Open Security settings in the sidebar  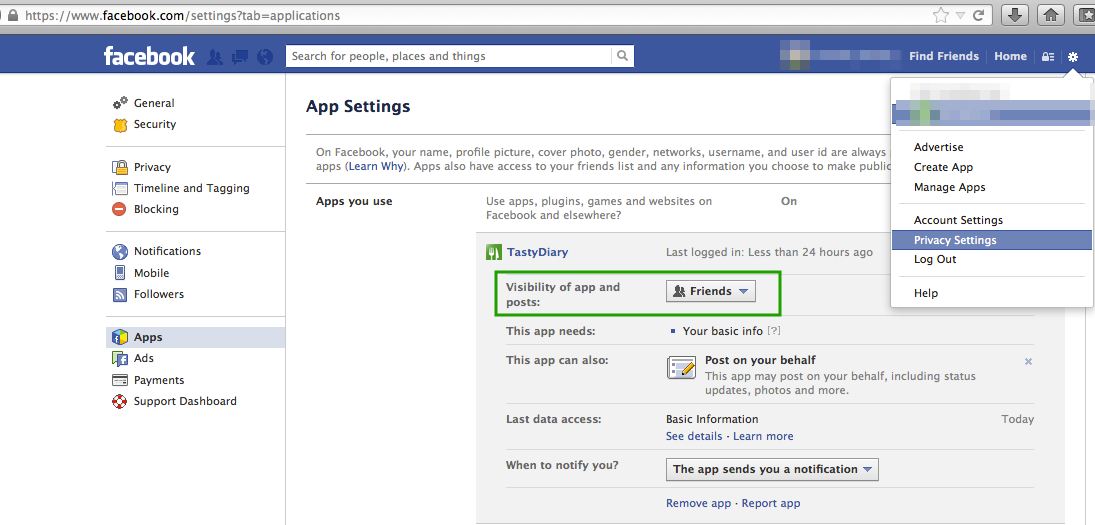155,125
